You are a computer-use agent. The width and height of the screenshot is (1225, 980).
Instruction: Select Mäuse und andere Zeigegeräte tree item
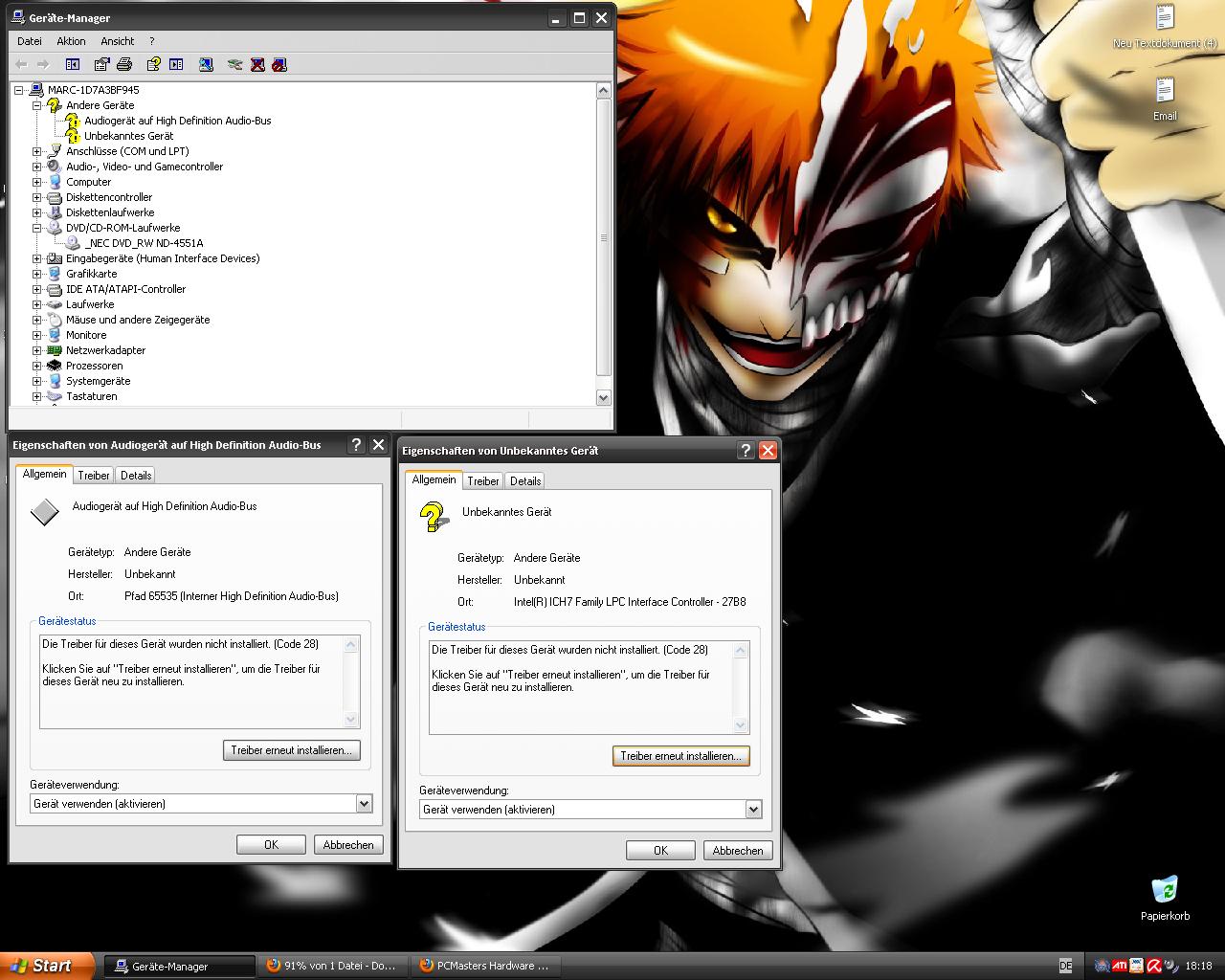pyautogui.click(x=138, y=320)
